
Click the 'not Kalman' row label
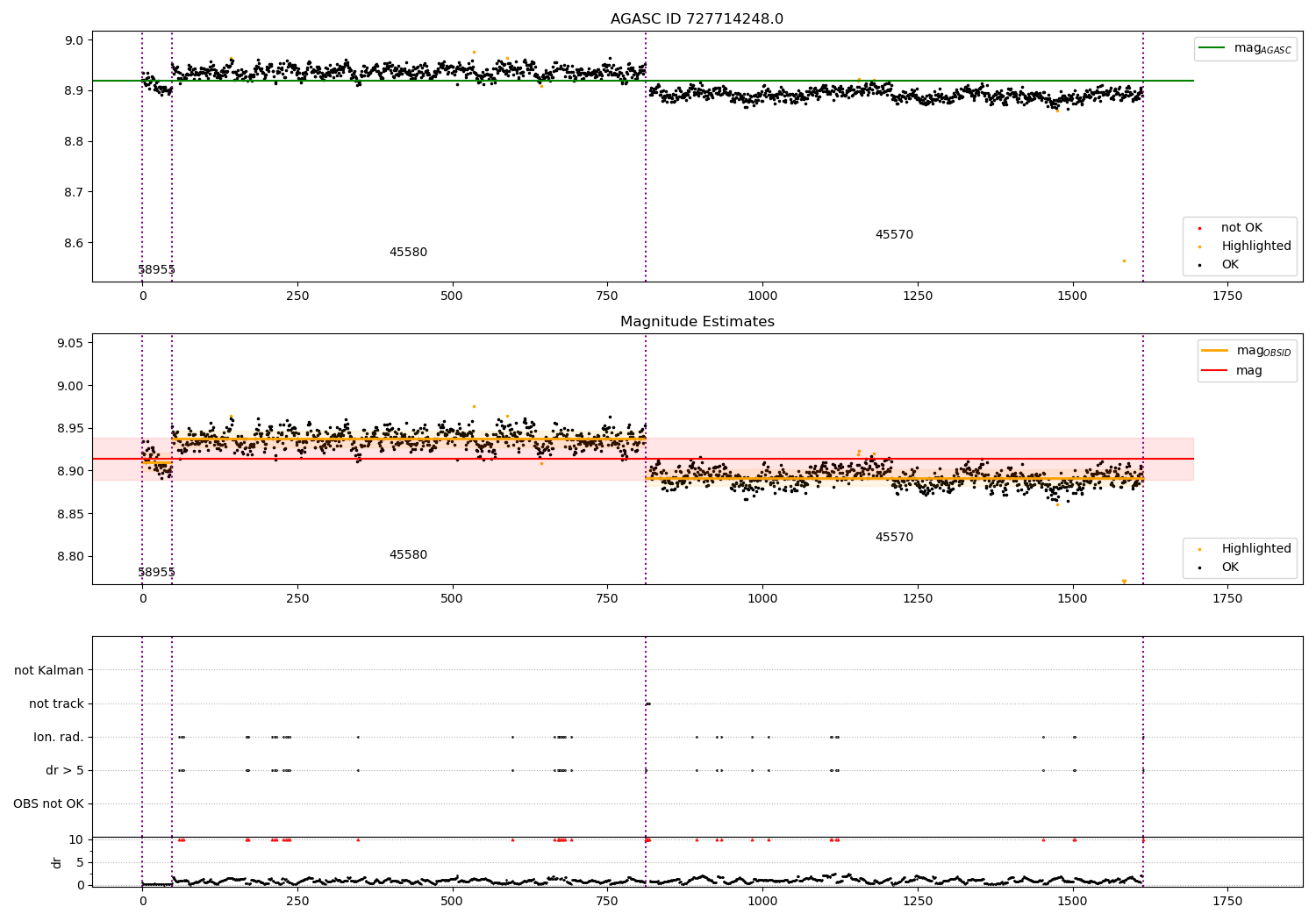click(x=49, y=670)
